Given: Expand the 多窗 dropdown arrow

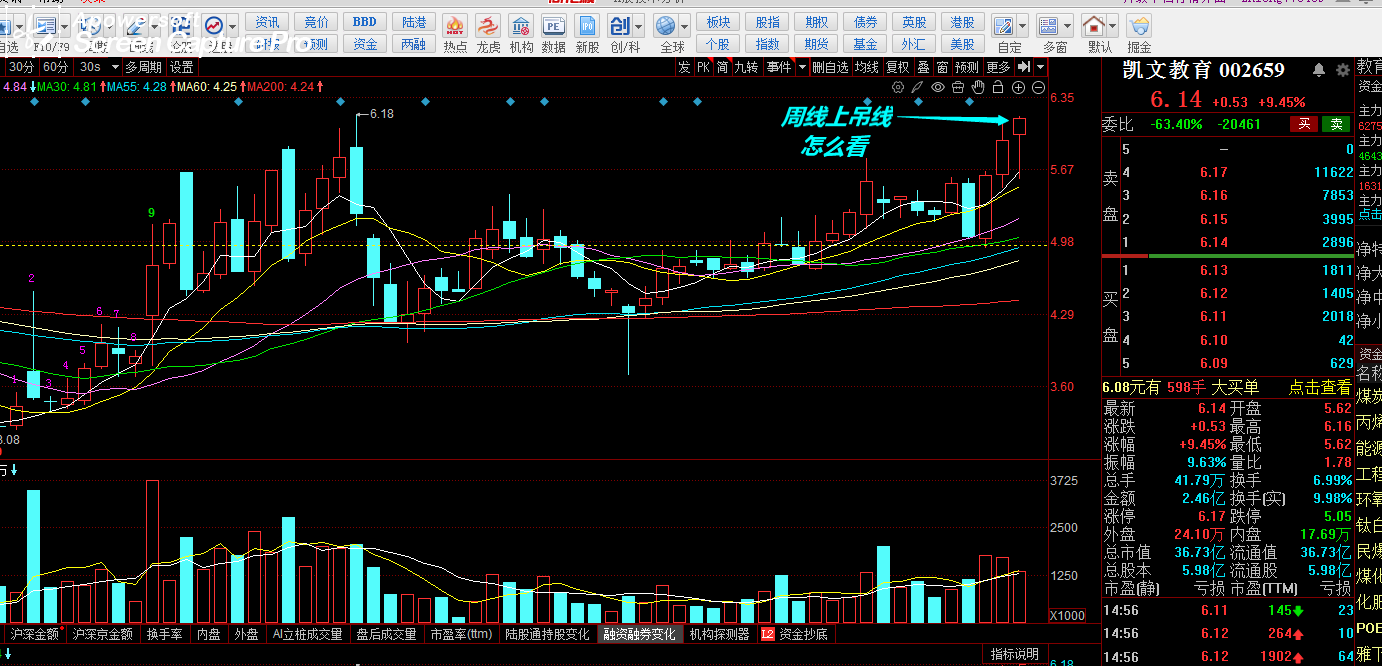Looking at the screenshot, I should click(1070, 26).
